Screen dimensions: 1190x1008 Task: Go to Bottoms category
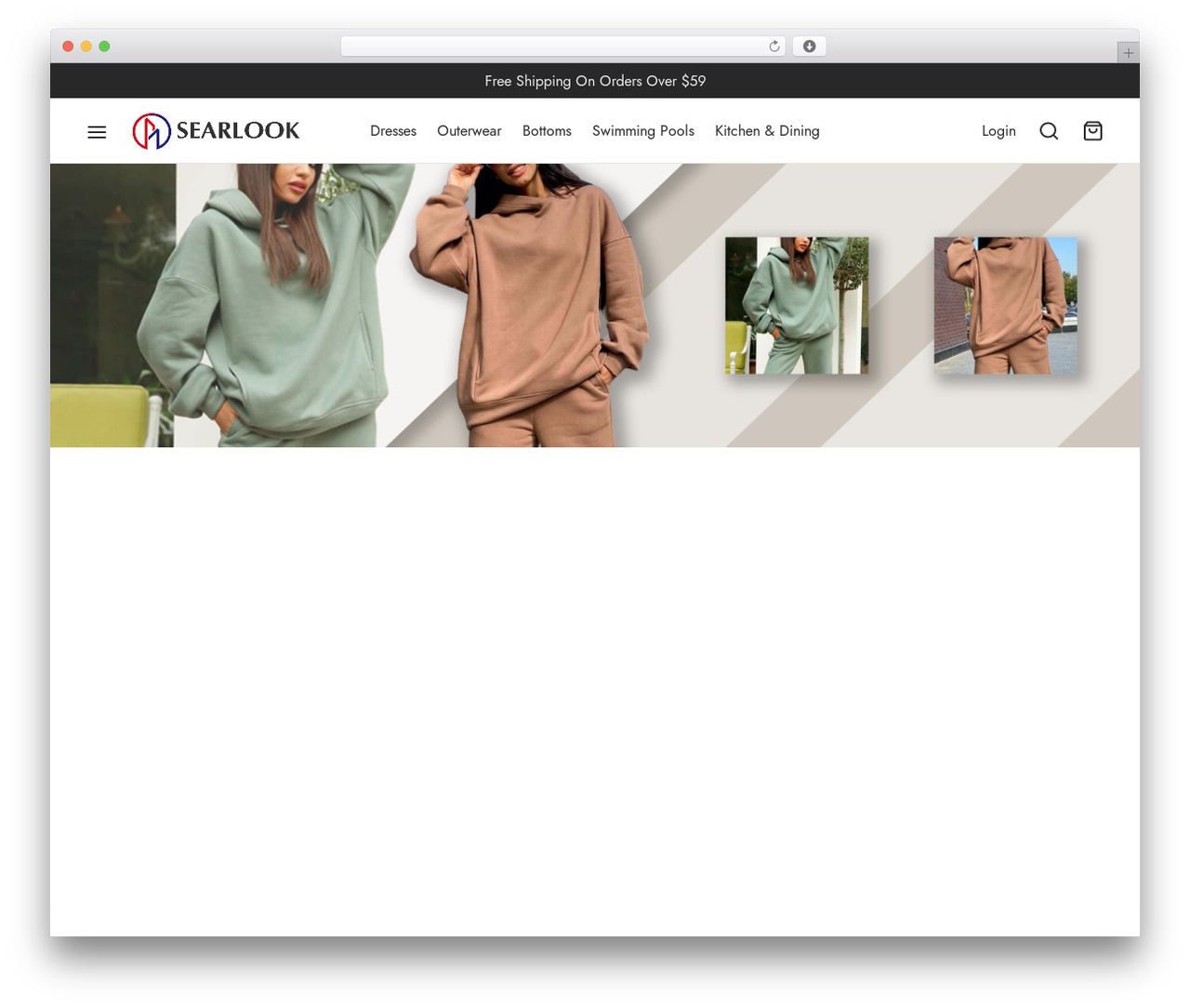[547, 131]
